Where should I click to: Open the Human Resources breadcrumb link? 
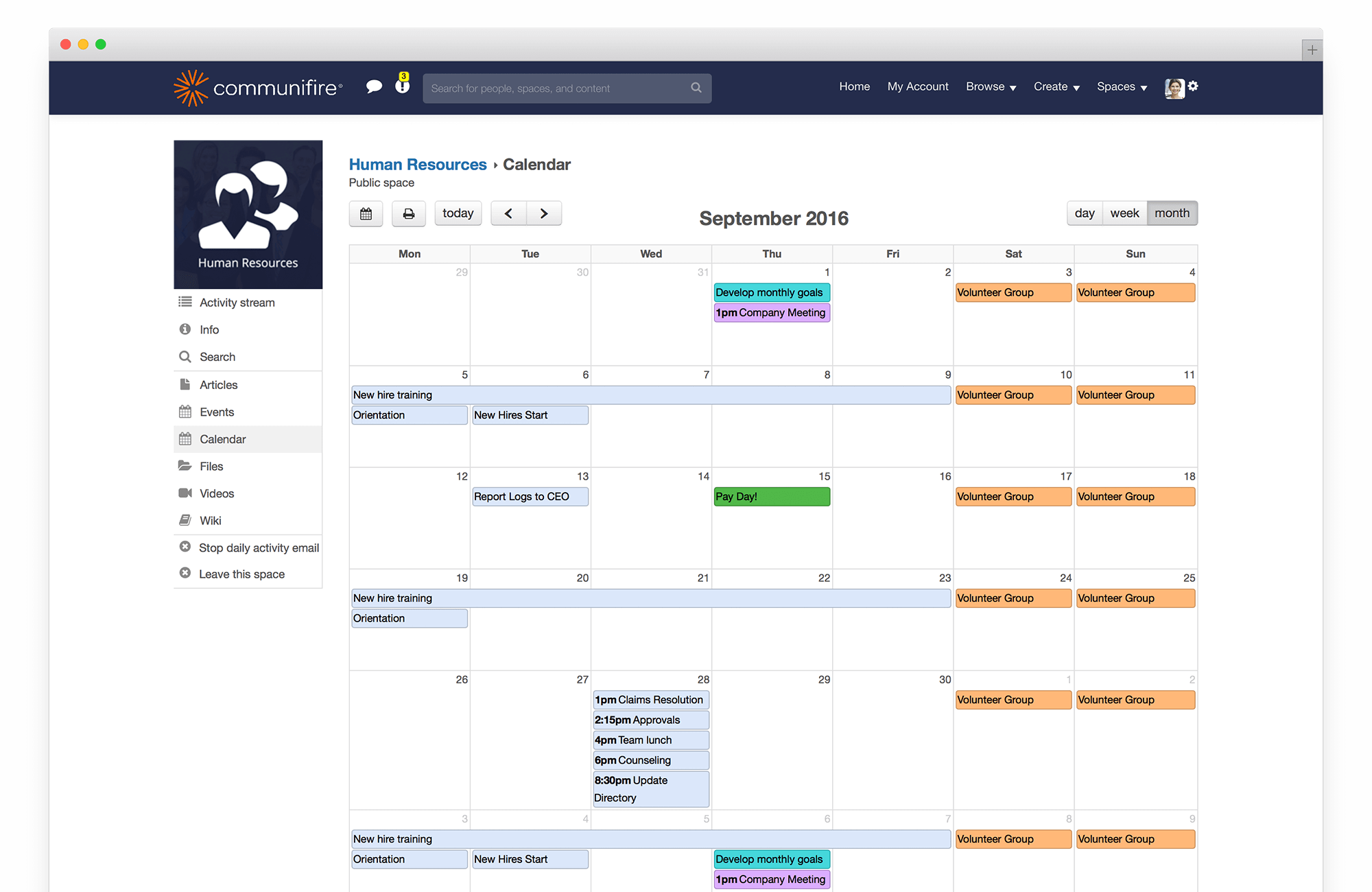pyautogui.click(x=418, y=164)
